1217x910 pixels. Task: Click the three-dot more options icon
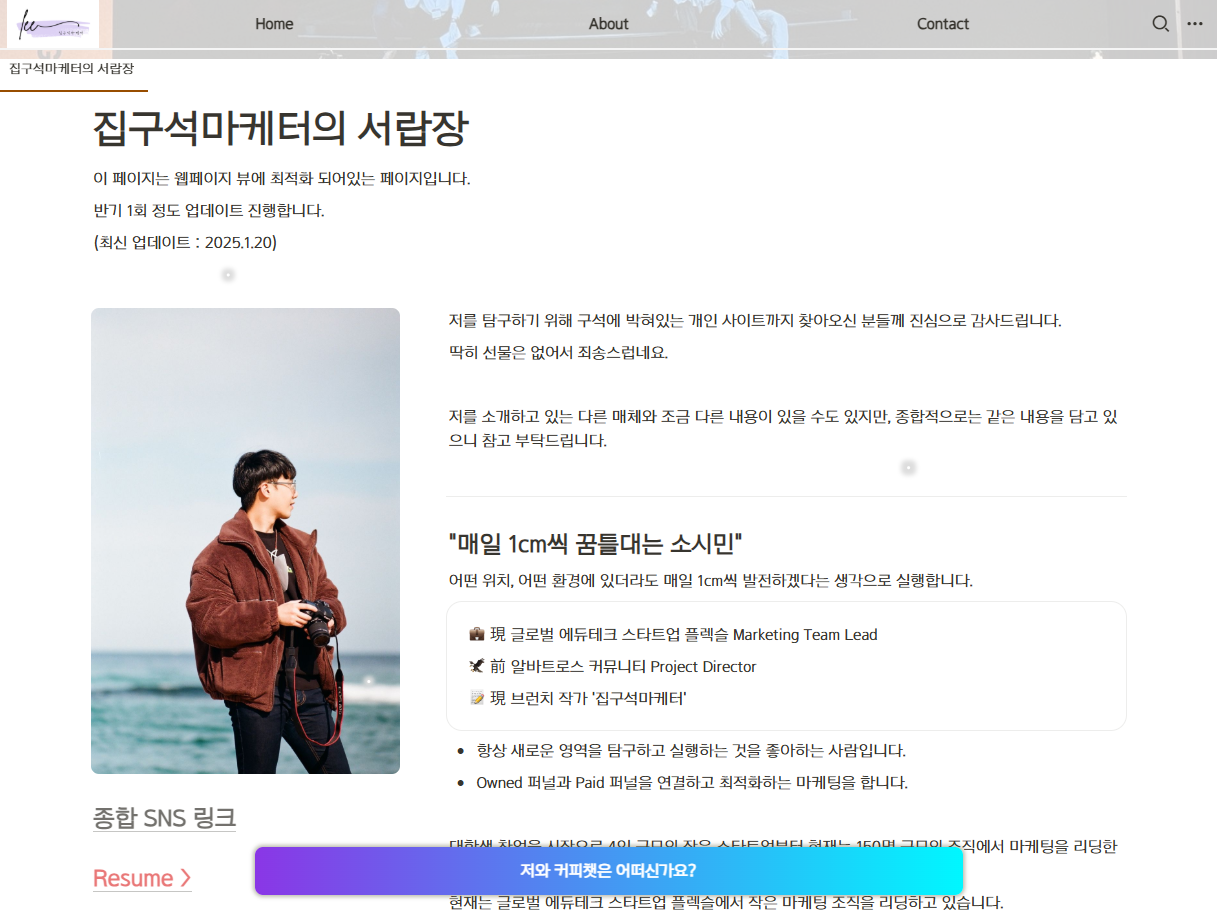pyautogui.click(x=1196, y=23)
